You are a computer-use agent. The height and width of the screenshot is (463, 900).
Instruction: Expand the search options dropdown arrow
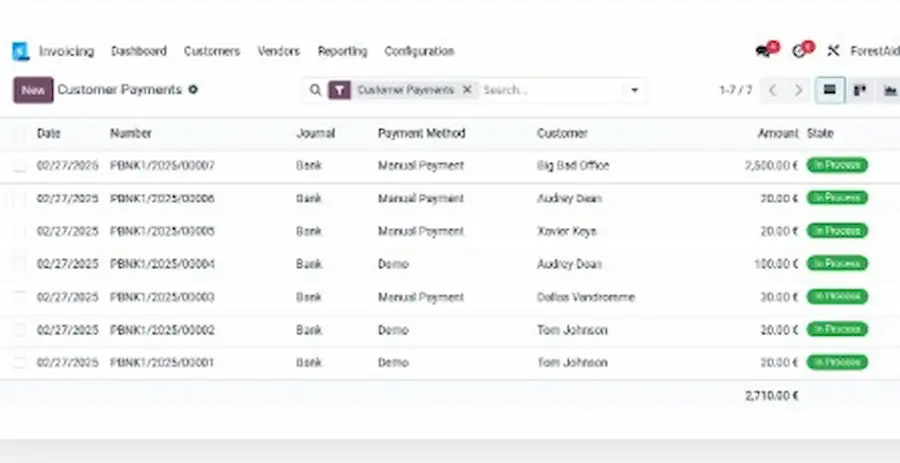click(x=634, y=90)
